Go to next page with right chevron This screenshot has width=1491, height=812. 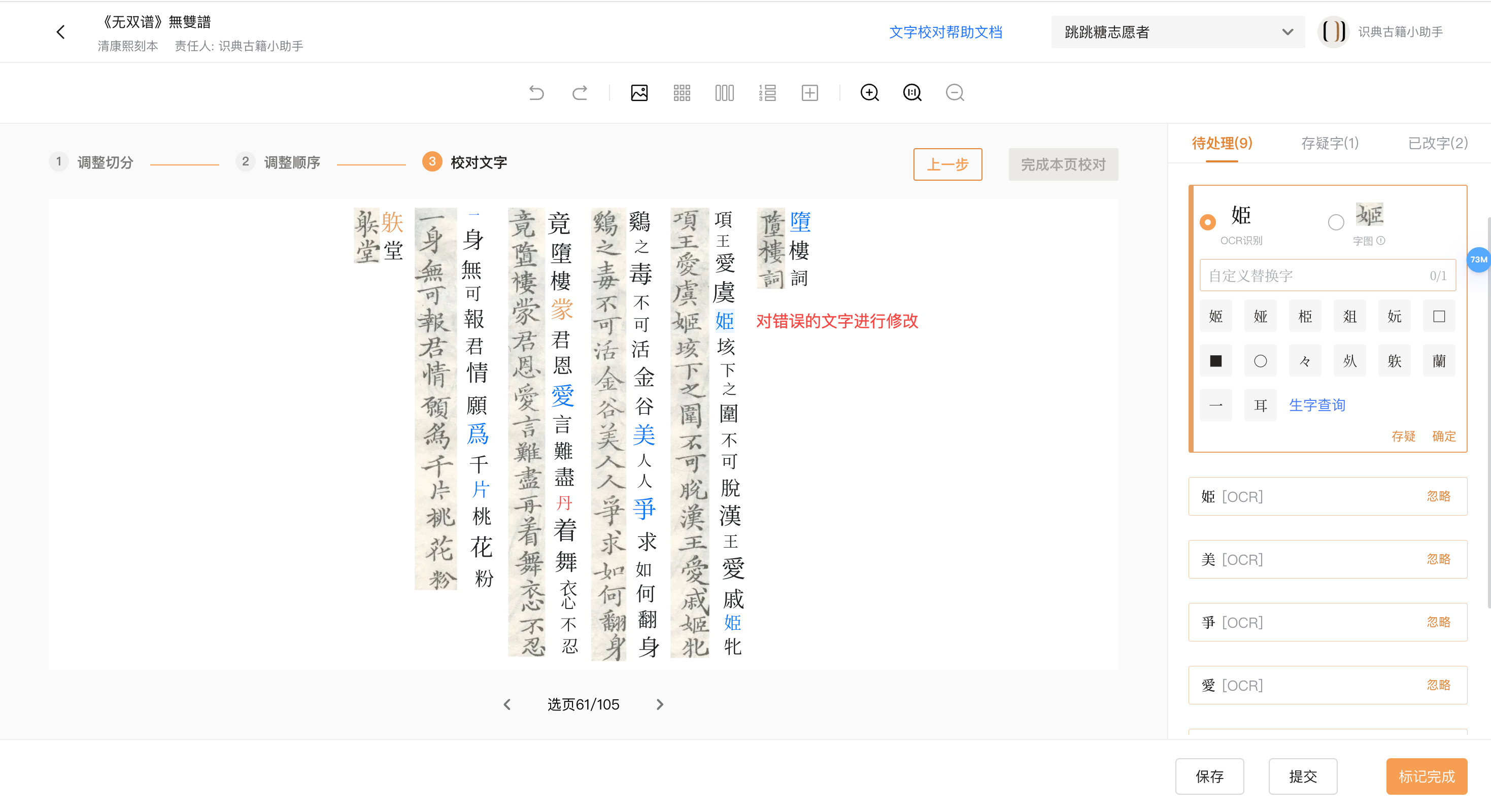click(x=659, y=704)
